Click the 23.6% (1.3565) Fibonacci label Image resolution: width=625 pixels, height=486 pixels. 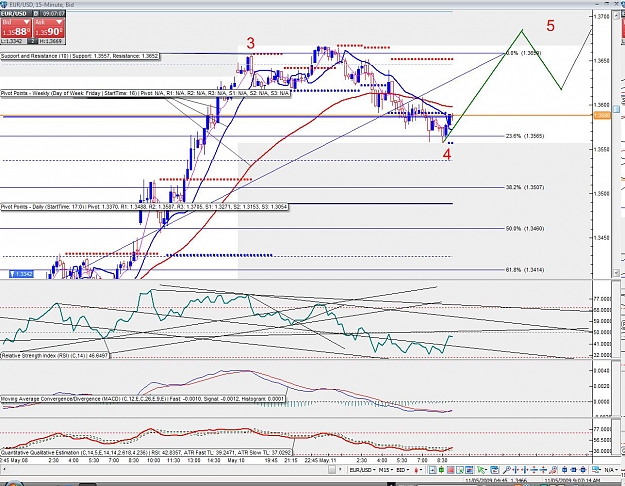pos(525,136)
